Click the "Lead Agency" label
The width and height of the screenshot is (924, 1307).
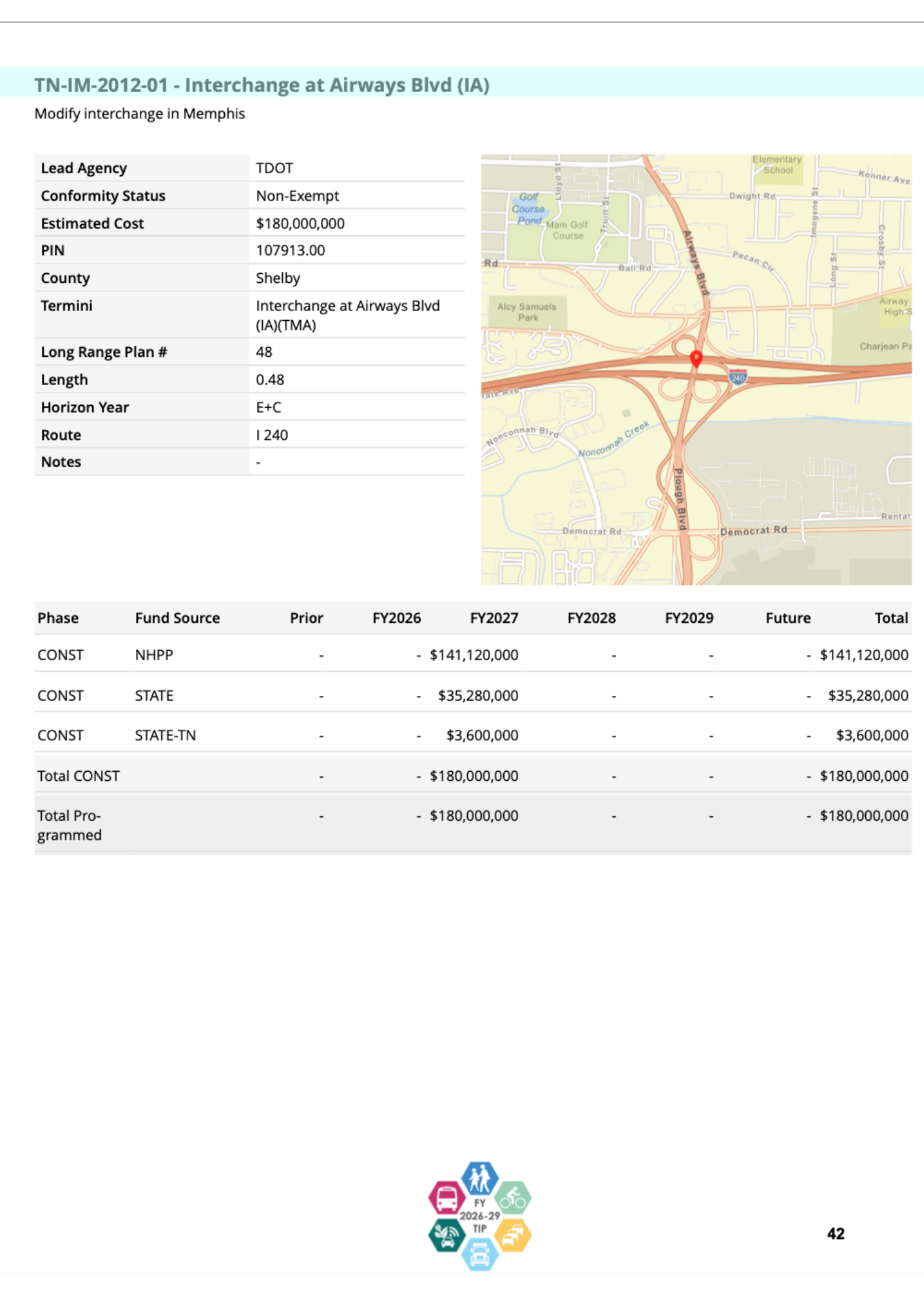coord(84,168)
